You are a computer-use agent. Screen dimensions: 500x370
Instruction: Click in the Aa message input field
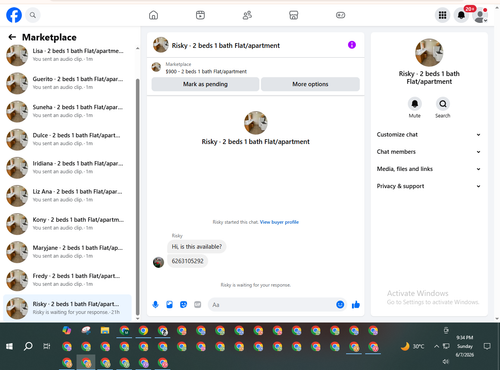[272, 305]
